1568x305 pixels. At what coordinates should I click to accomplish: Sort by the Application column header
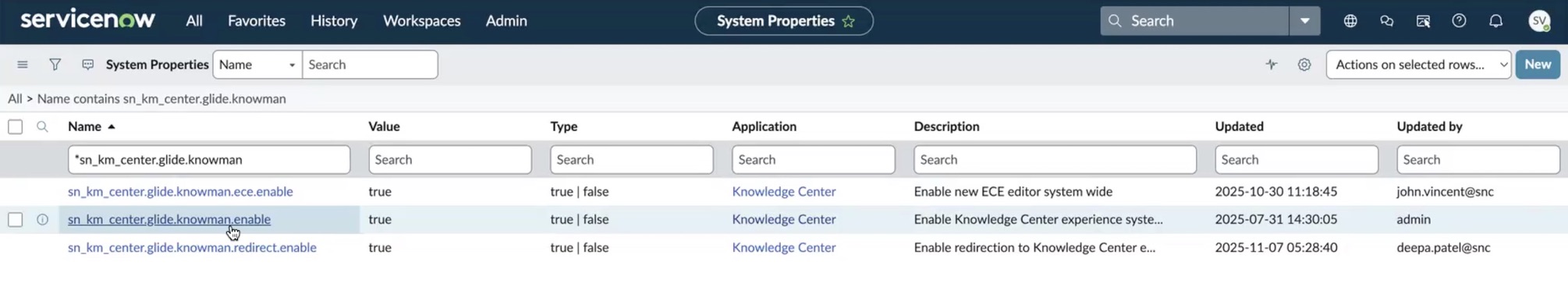pyautogui.click(x=764, y=126)
